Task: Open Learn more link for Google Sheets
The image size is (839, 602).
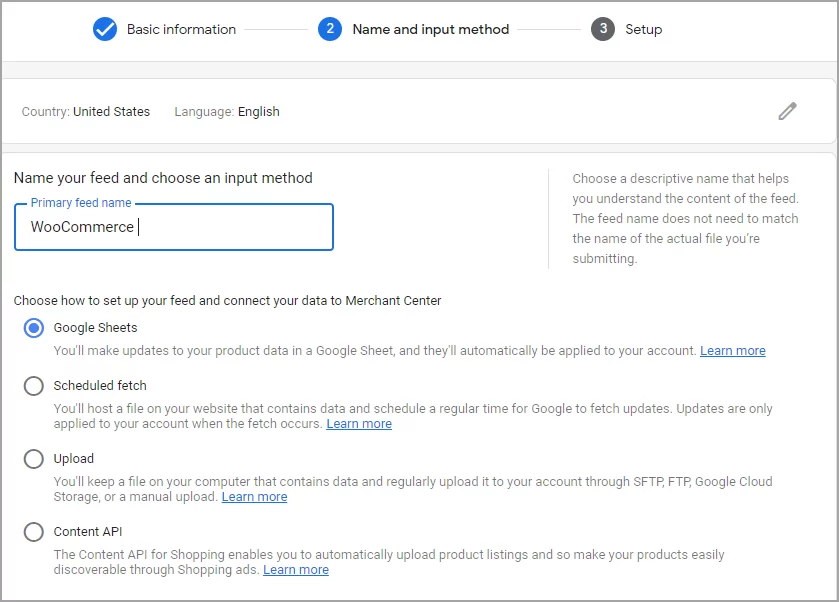Action: (733, 351)
